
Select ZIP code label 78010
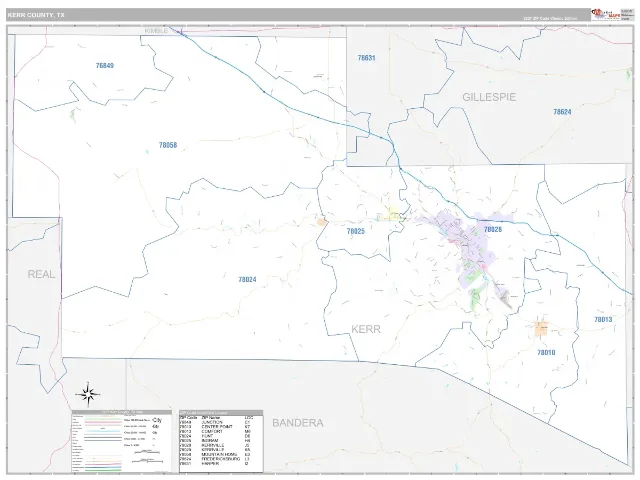546,353
